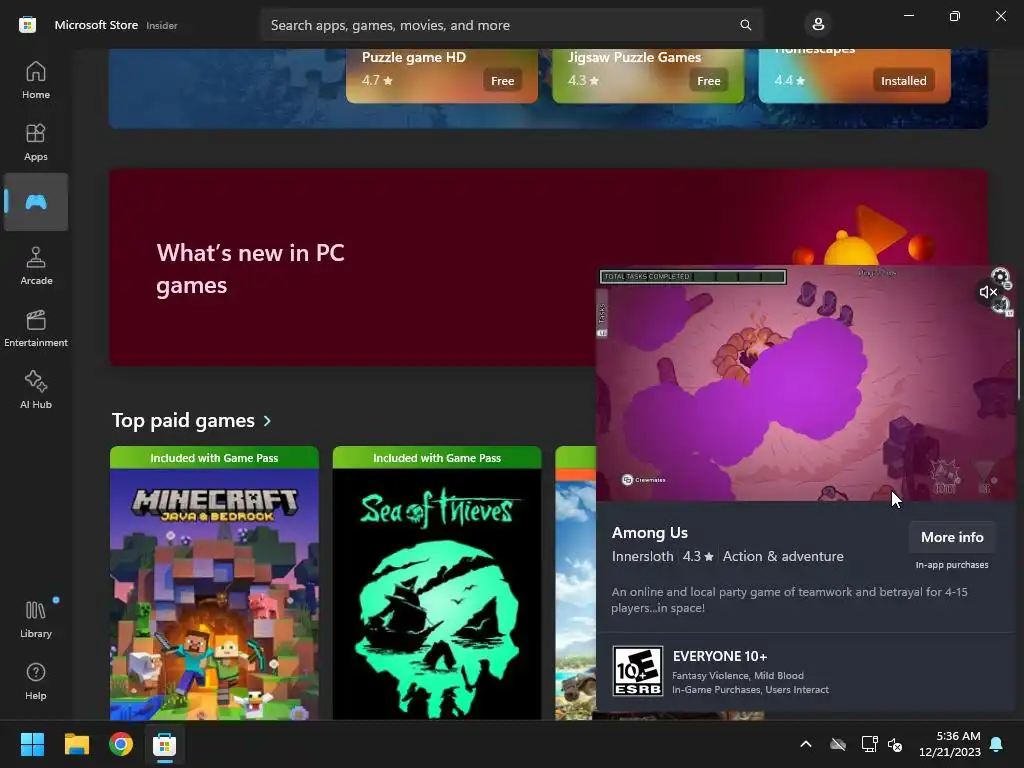The image size is (1024, 768).
Task: Expand the Top paid games chevron
Action: [x=267, y=421]
